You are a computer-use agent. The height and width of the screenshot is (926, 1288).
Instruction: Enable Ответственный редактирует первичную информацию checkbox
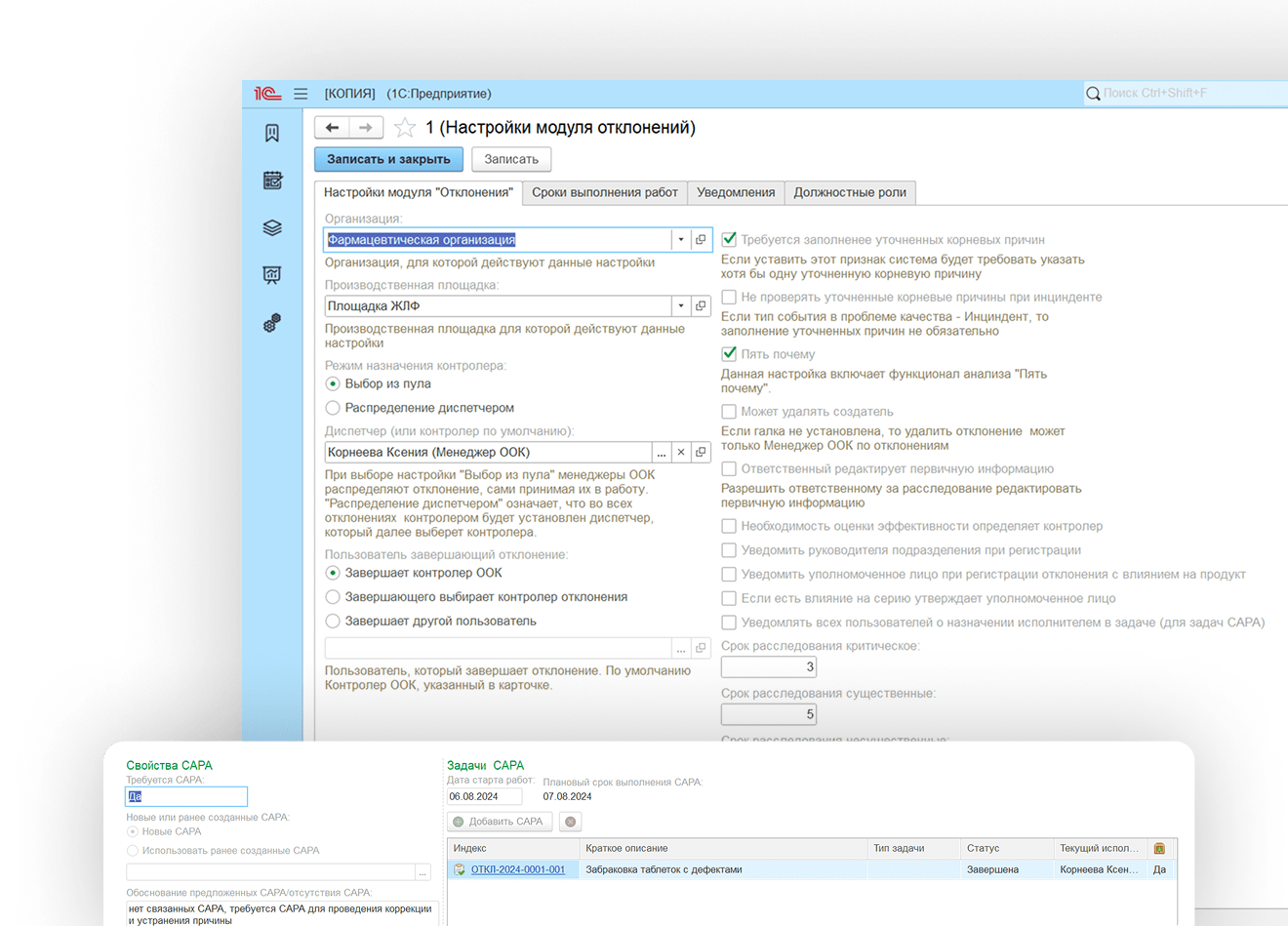click(729, 468)
